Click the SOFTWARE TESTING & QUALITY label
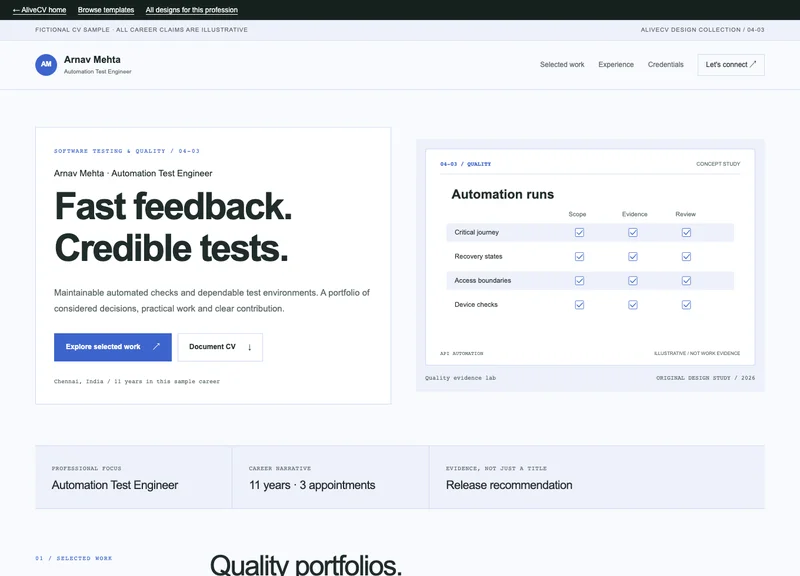Screen dimensions: 800x576 pyautogui.click(x=127, y=151)
